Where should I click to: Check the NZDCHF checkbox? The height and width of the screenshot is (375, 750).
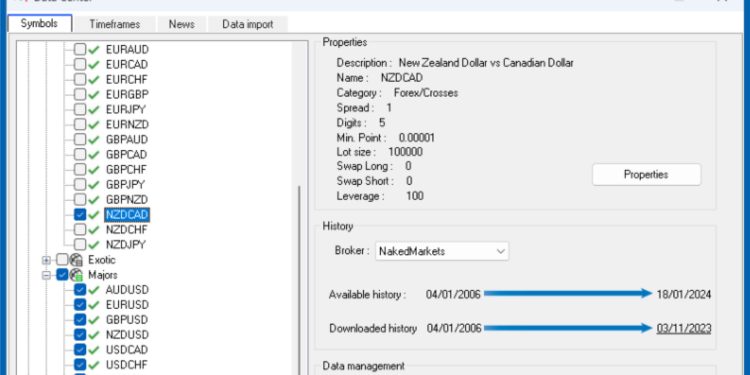(80, 230)
